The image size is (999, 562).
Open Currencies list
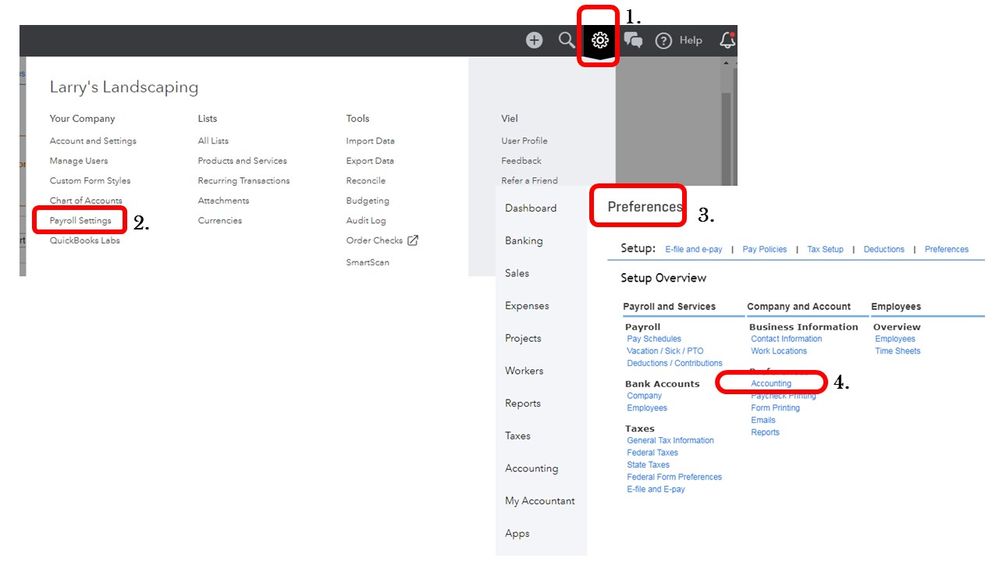click(x=220, y=220)
